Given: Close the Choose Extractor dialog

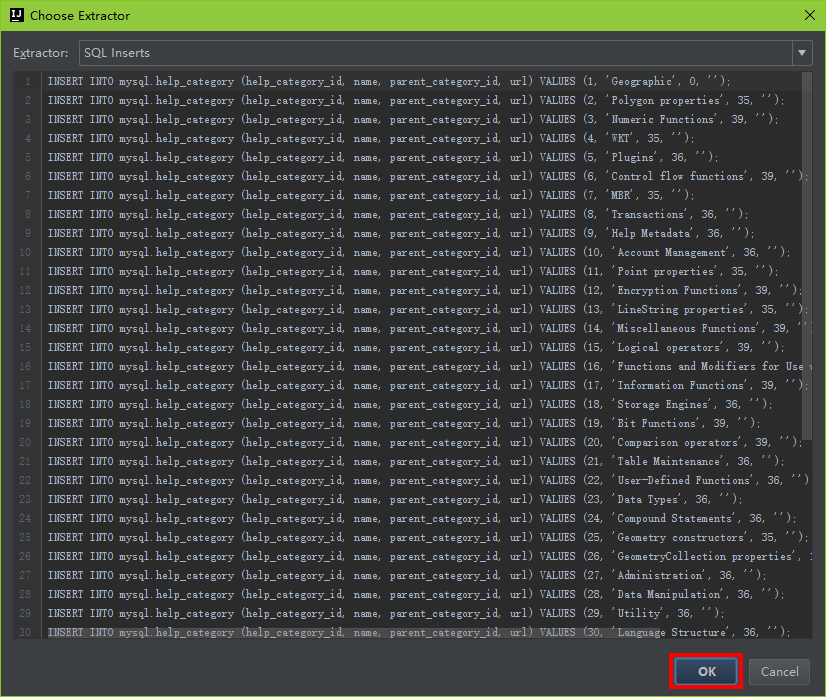Looking at the screenshot, I should pos(807,15).
